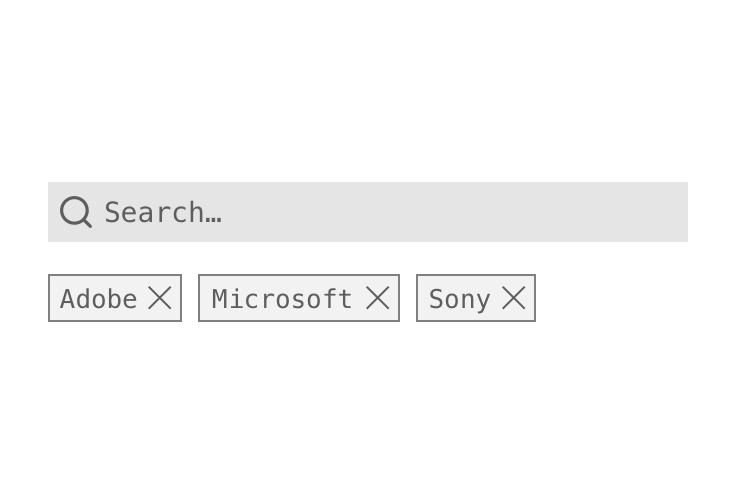This screenshot has height=500, width=736.
Task: Activate the search bar's magnifier glyph
Action: click(76, 212)
